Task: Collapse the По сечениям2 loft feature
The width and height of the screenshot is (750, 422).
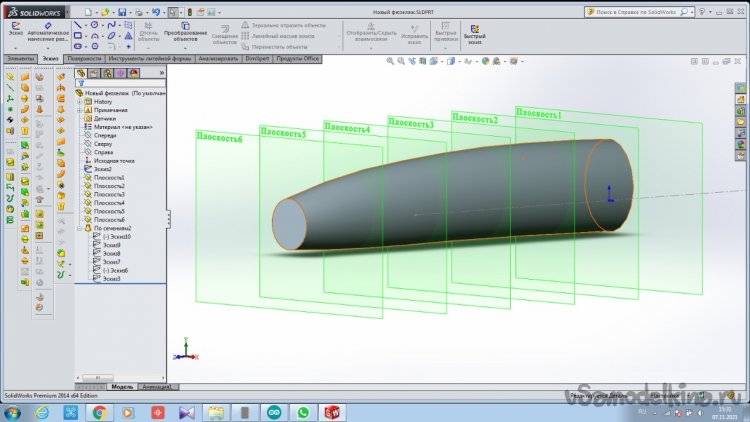Action: tap(80, 228)
